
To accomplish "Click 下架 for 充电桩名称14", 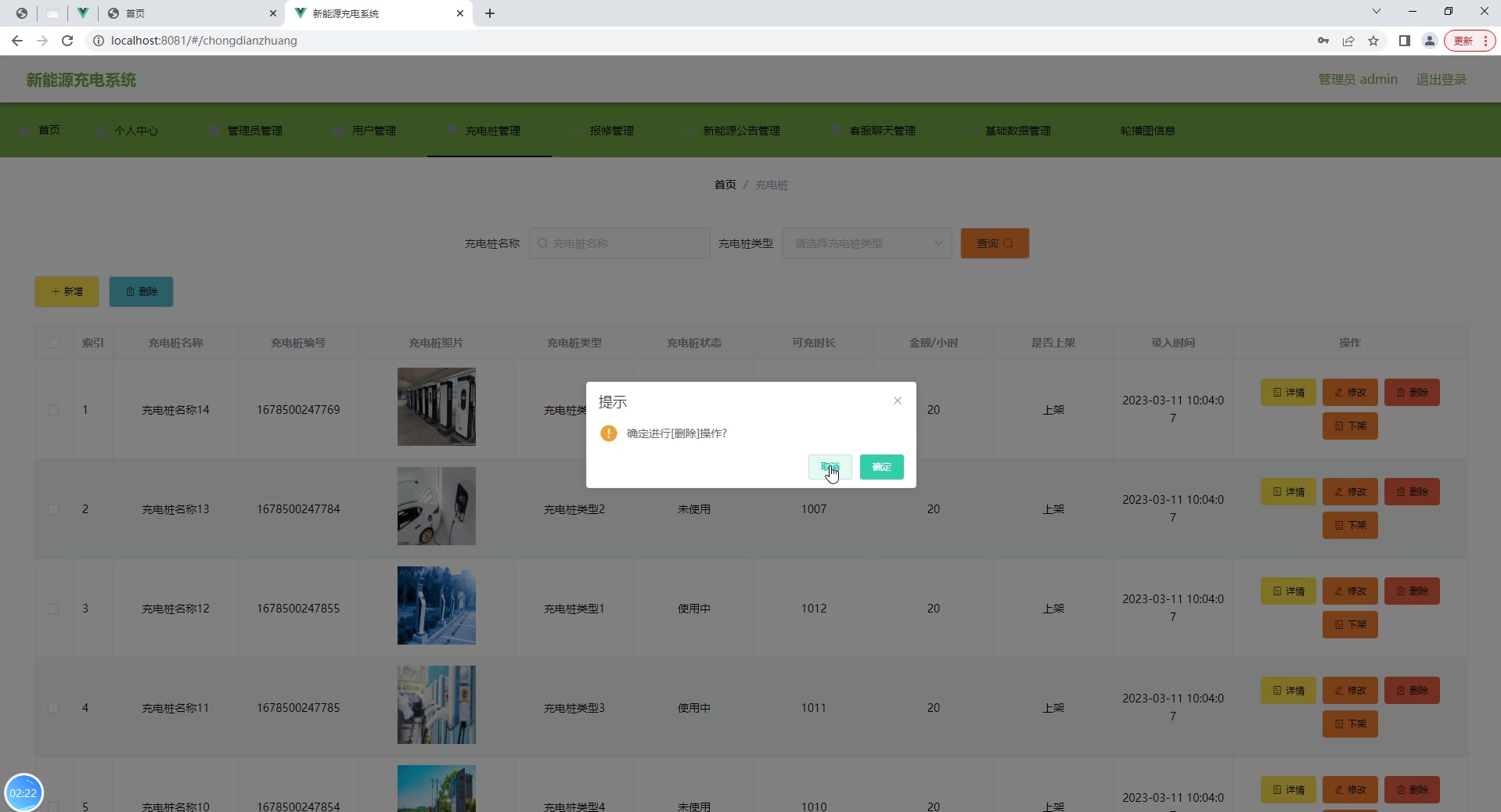I will (x=1350, y=426).
